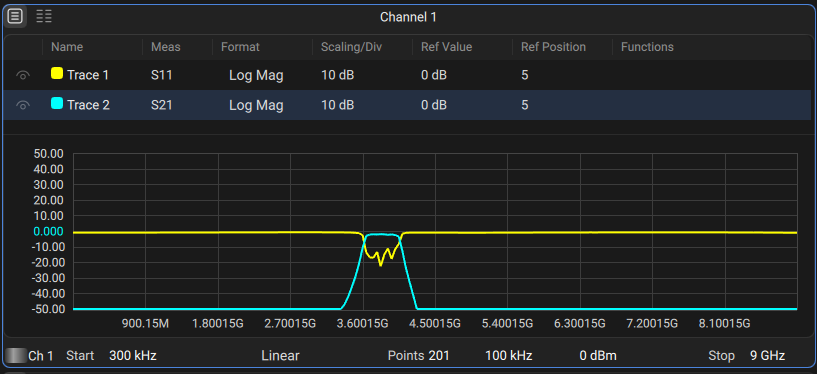817x374 pixels.
Task: Edit the Points 201 value
Action: tap(438, 356)
